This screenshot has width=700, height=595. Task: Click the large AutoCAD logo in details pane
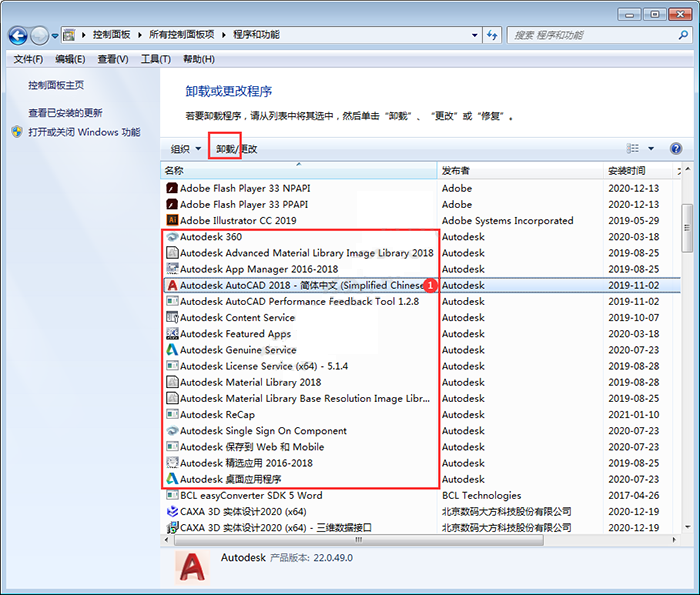(x=192, y=567)
